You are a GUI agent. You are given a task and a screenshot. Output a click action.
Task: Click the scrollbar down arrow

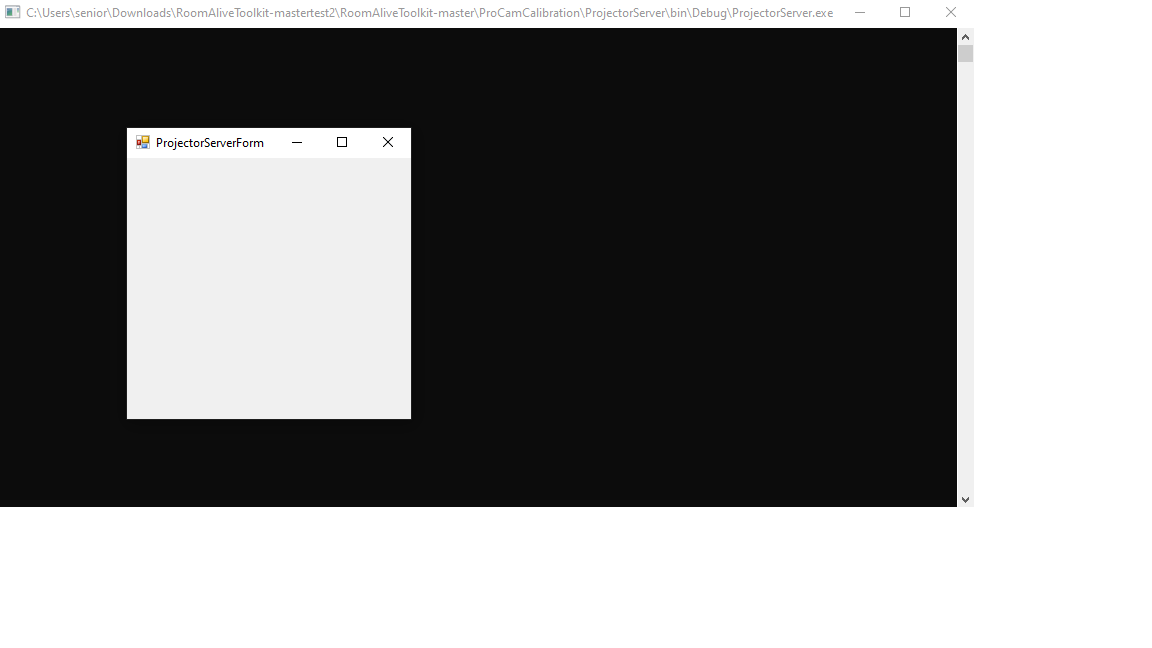pos(965,498)
